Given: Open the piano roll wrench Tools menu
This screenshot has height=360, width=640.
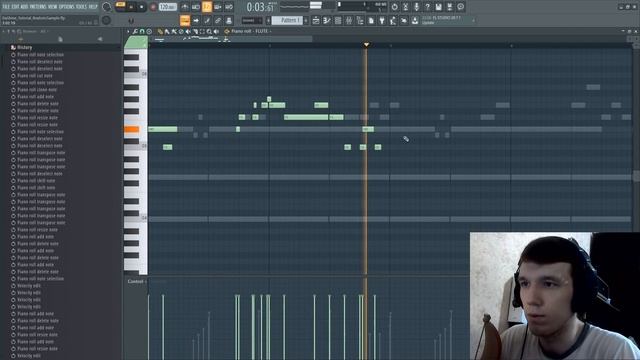Looking at the screenshot, I should [135, 31].
